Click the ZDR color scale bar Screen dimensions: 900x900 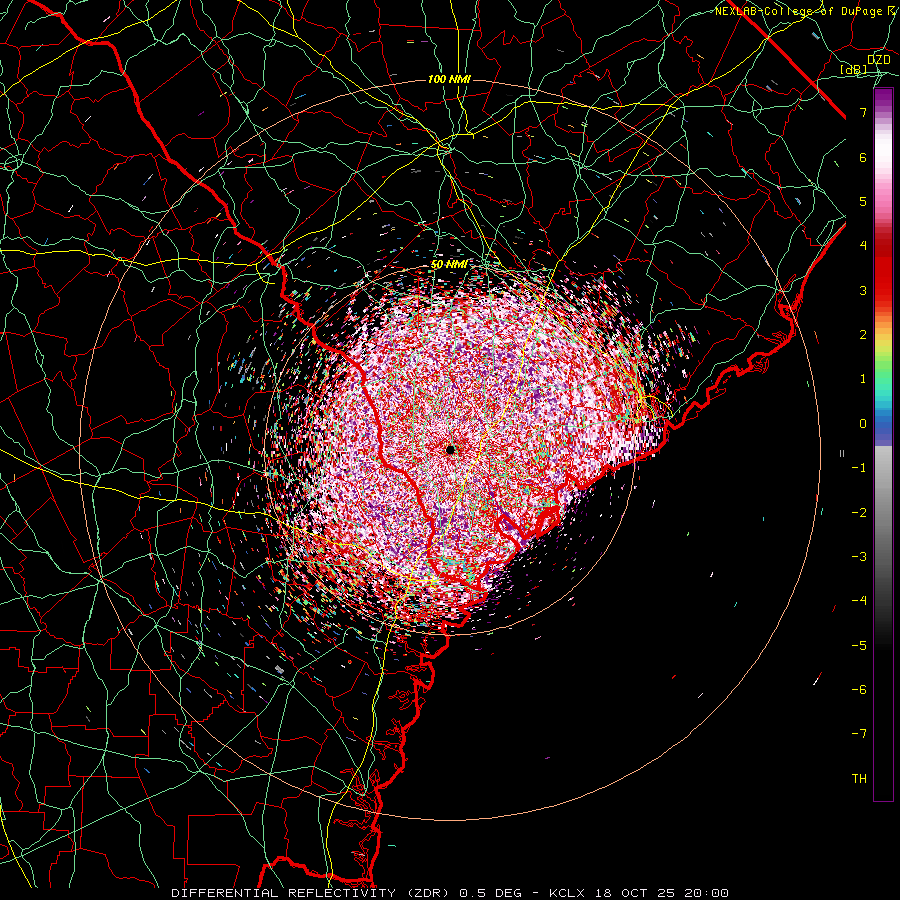coord(883,444)
